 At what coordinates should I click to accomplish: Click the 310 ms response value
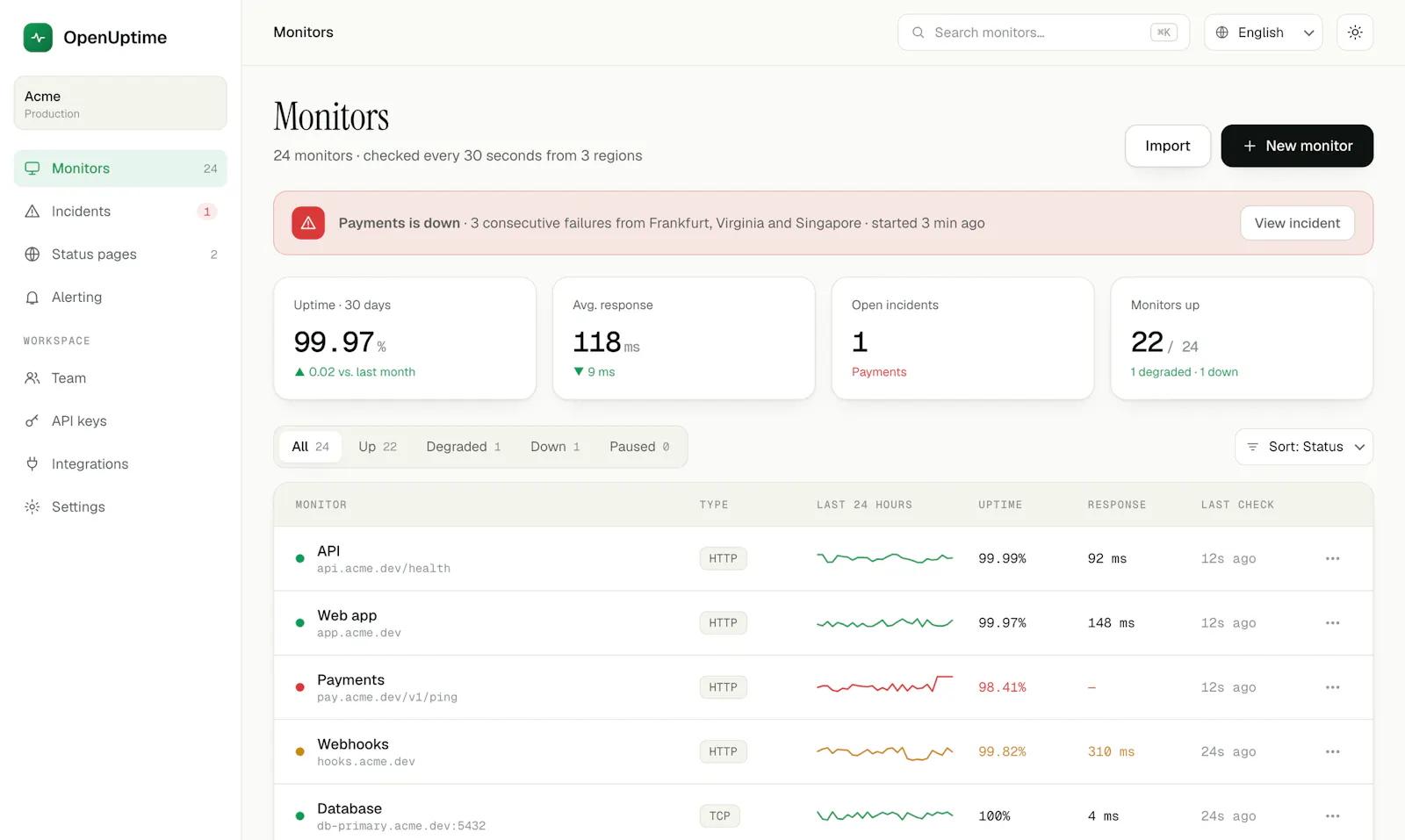pyautogui.click(x=1111, y=752)
